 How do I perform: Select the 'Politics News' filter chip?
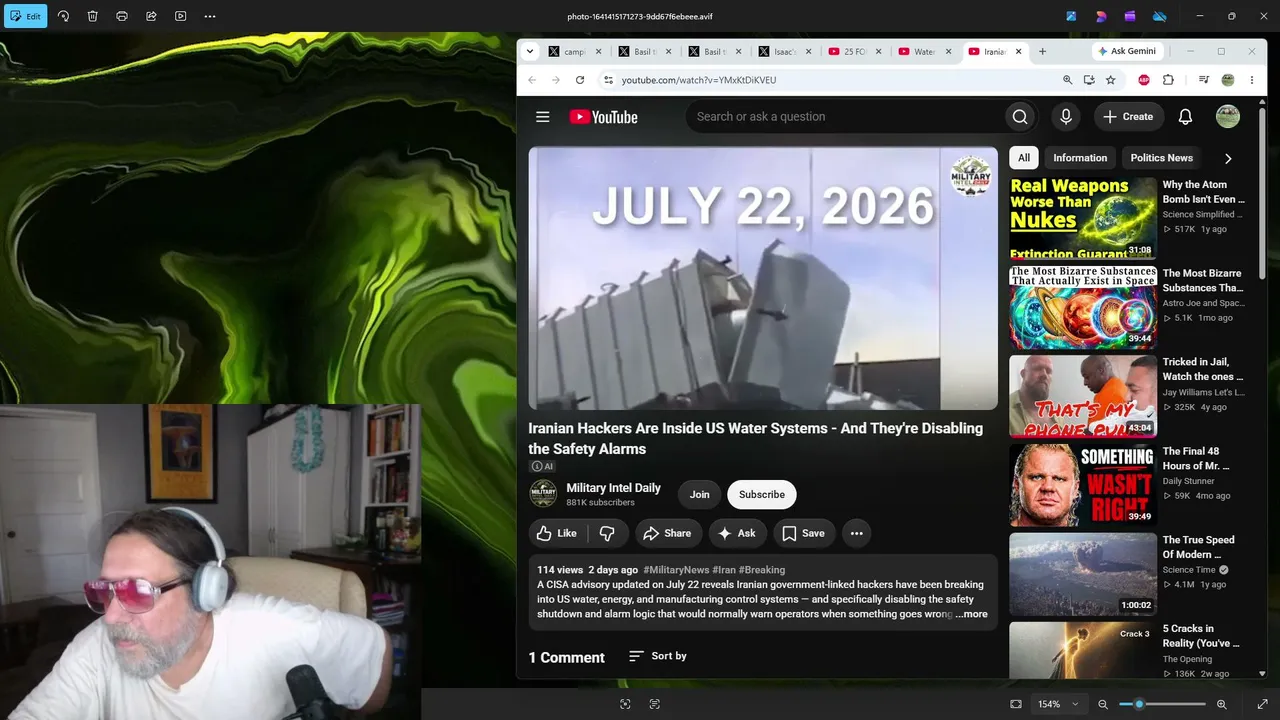1161,158
